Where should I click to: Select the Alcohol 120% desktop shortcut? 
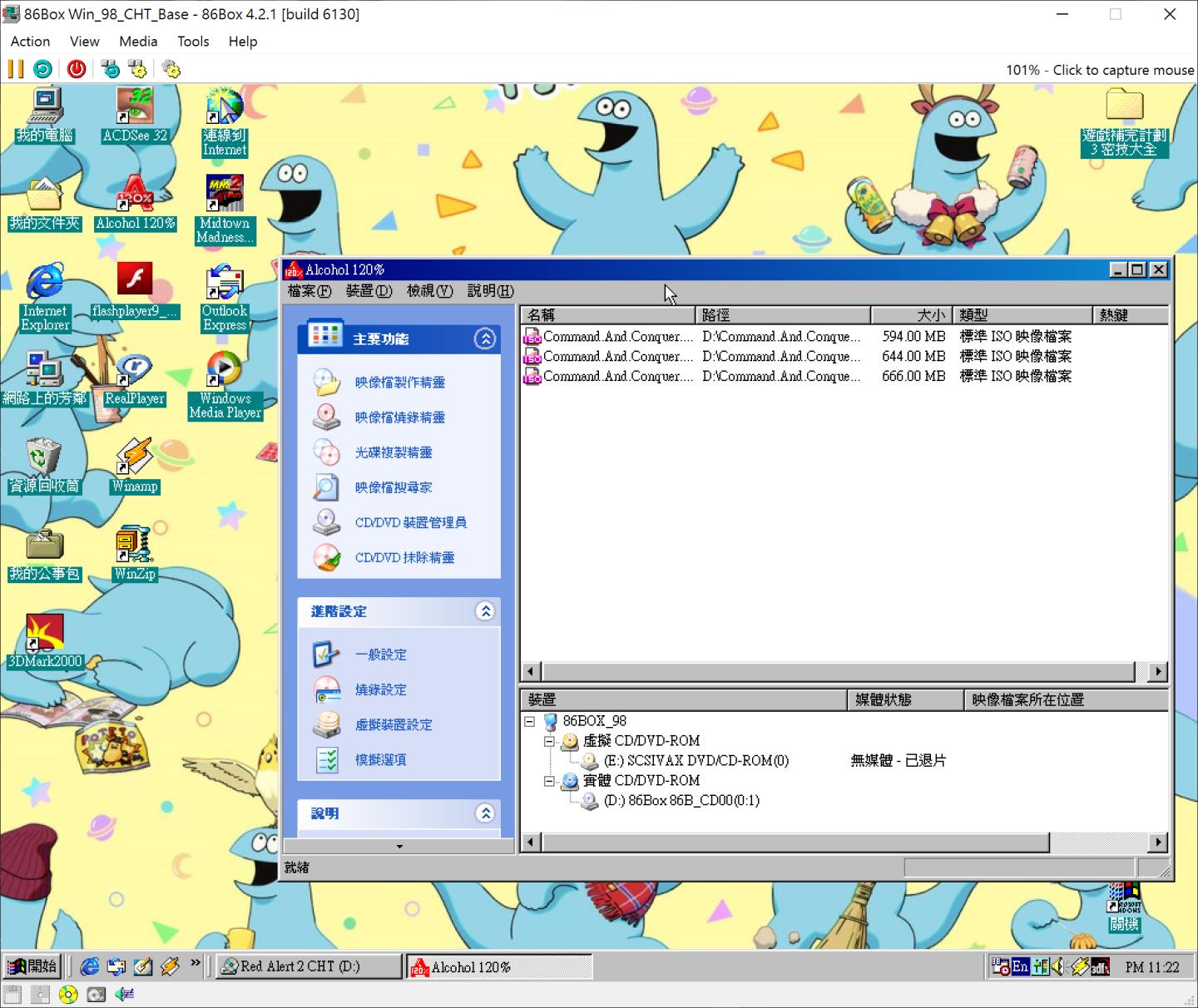pos(135,202)
